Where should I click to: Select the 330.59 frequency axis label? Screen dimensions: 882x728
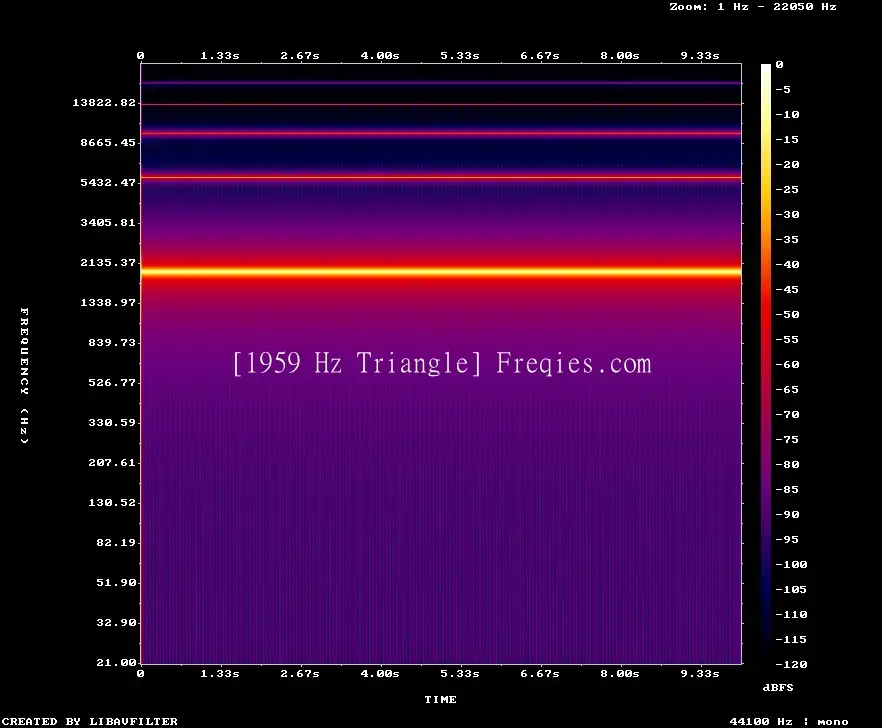[112, 422]
